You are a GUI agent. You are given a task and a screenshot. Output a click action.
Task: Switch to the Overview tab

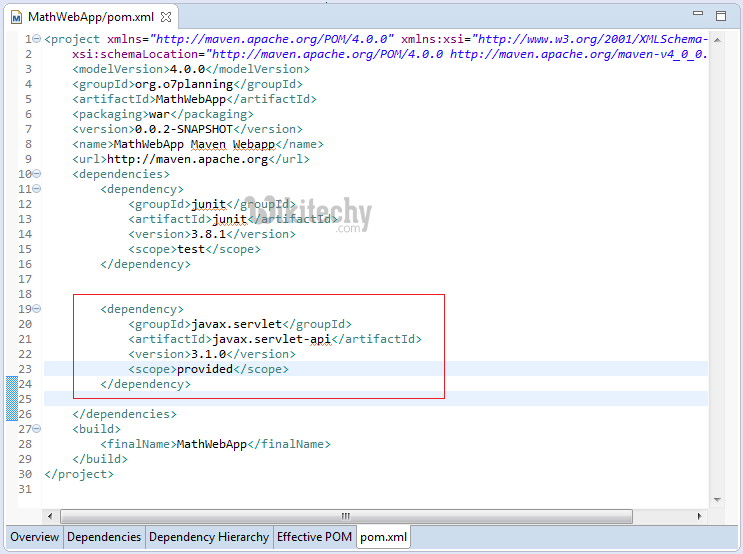point(35,537)
